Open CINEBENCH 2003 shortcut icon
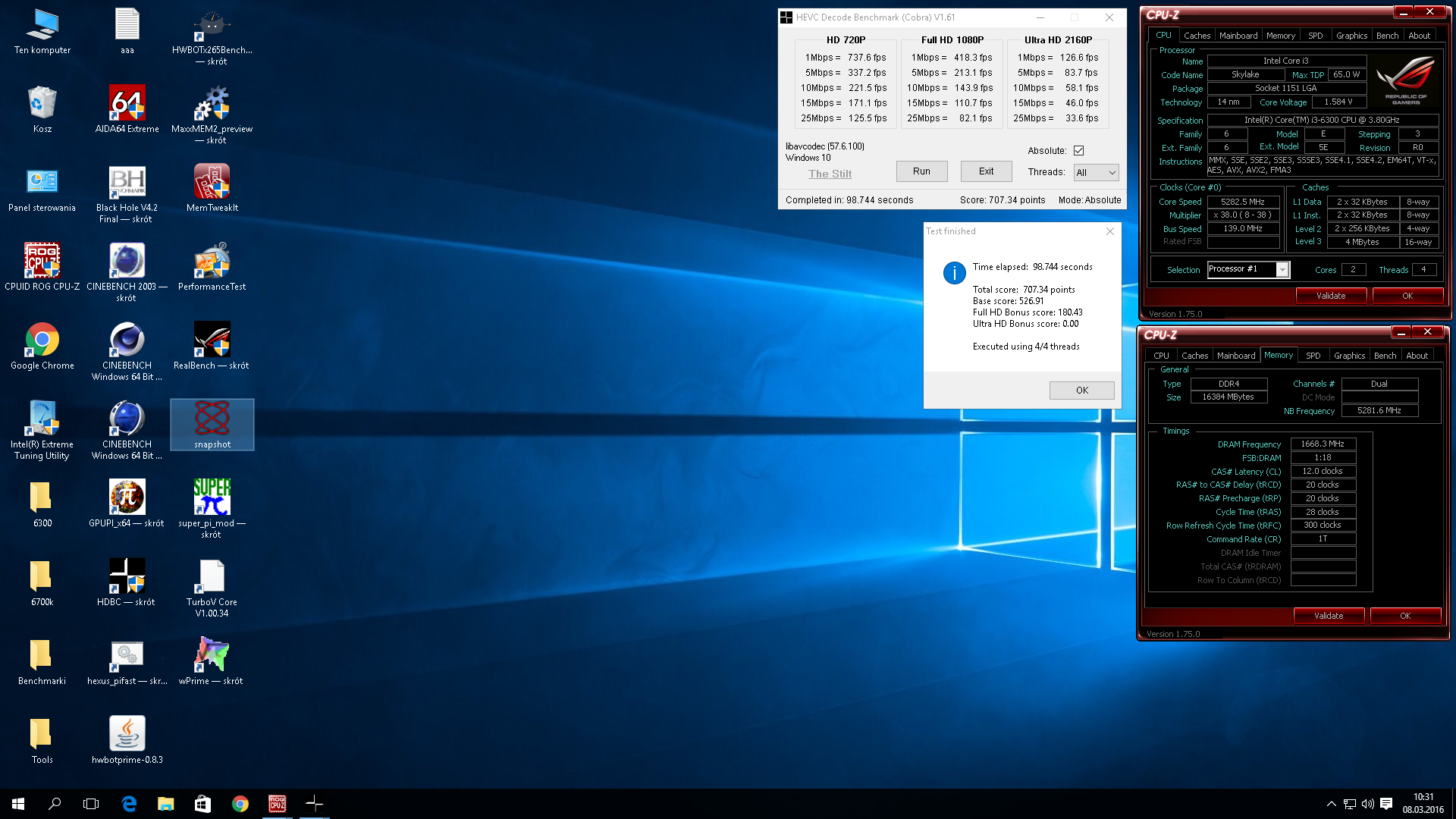 [x=127, y=273]
